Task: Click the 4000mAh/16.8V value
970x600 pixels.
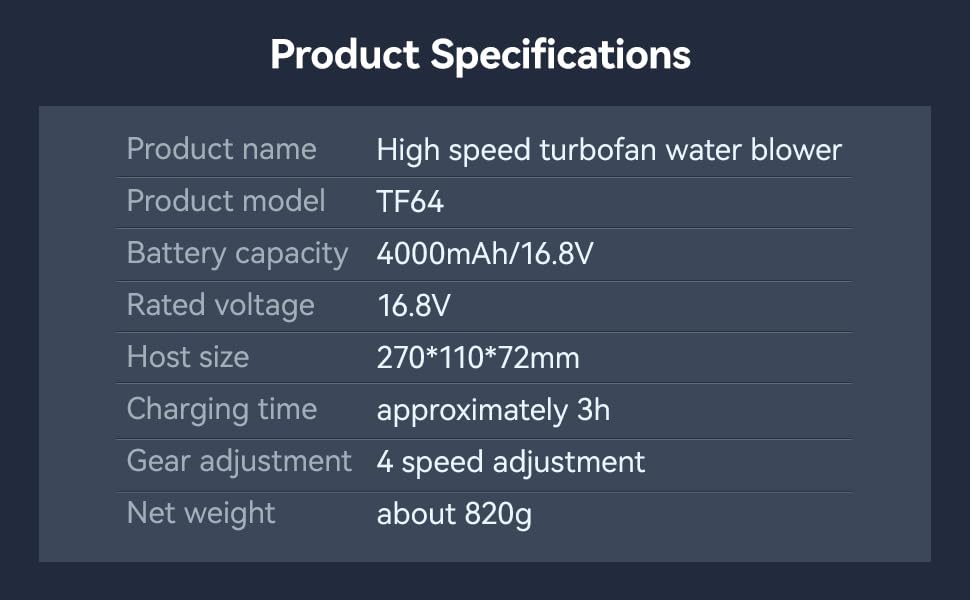Action: tap(485, 254)
